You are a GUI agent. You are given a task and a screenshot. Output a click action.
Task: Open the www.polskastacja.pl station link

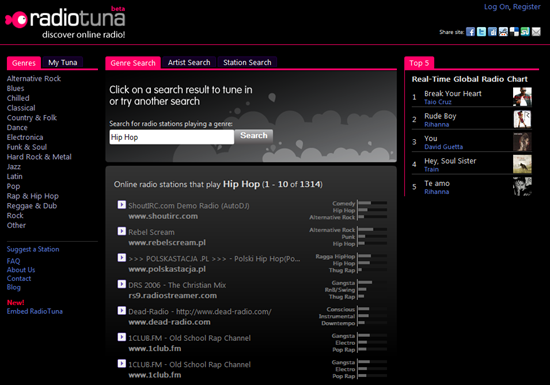(x=167, y=269)
